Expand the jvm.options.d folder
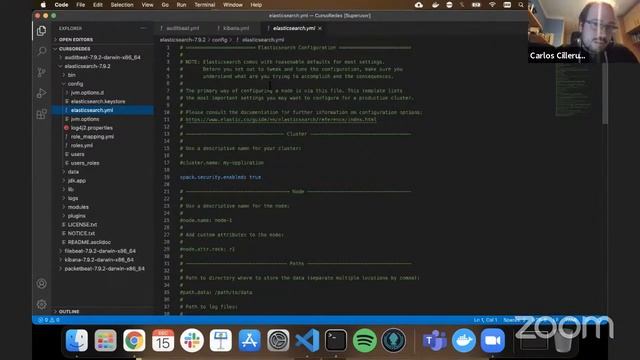Screen dimensions: 640x360 87,93
